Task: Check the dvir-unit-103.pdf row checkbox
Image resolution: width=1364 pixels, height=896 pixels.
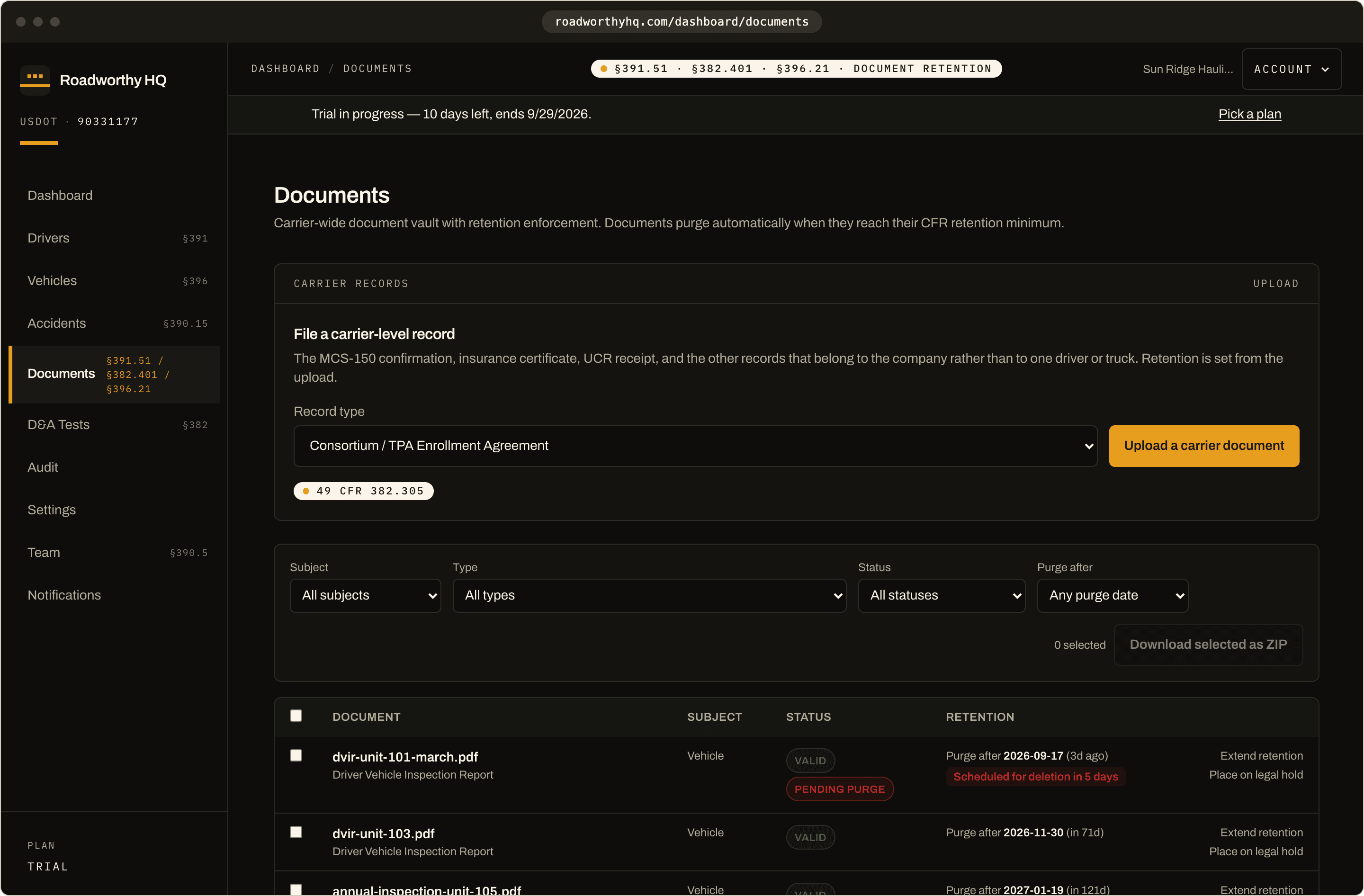Action: (296, 833)
